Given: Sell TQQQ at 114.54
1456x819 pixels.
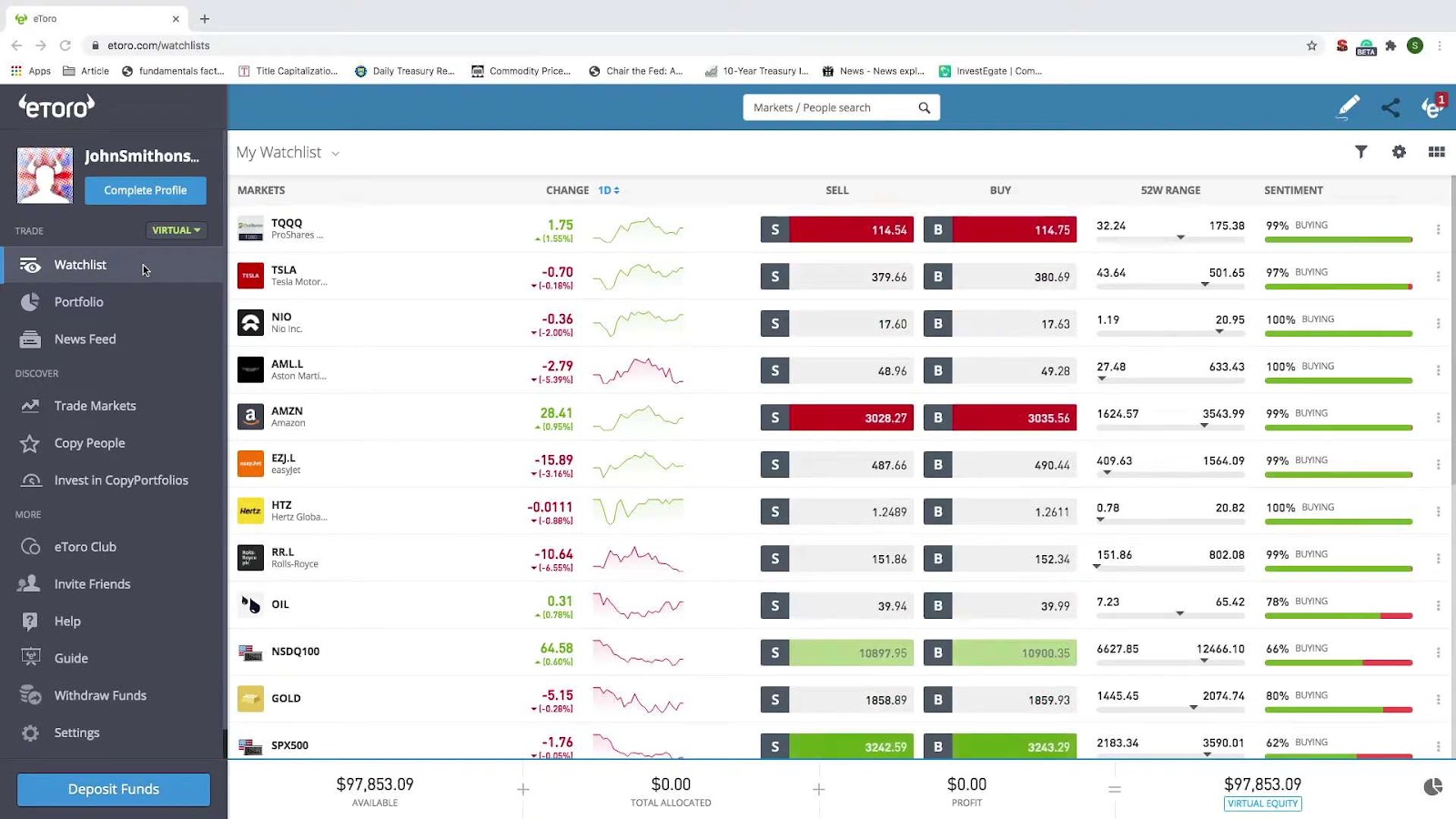Looking at the screenshot, I should [837, 229].
